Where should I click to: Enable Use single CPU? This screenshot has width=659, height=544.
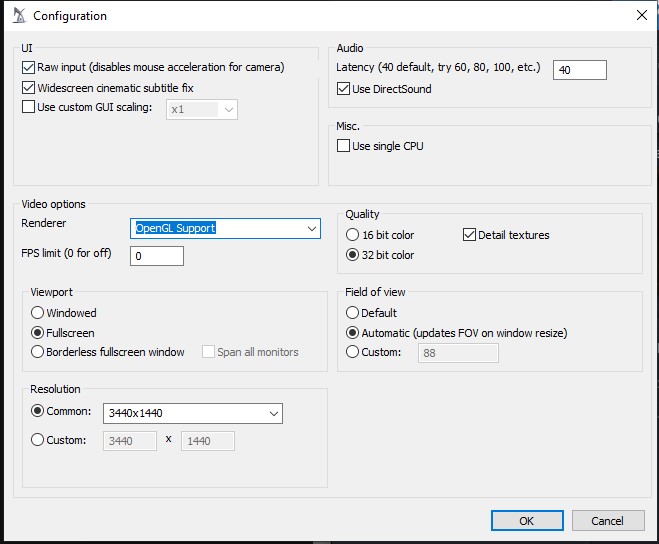(x=343, y=146)
